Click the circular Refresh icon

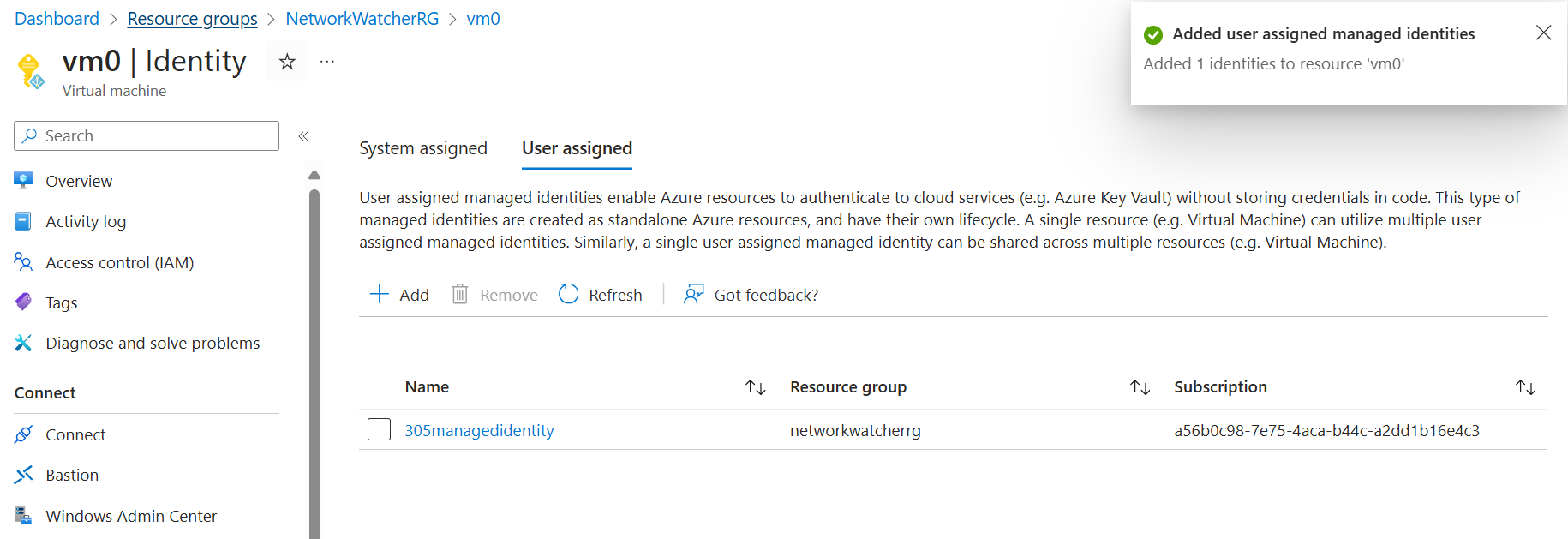[x=569, y=295]
